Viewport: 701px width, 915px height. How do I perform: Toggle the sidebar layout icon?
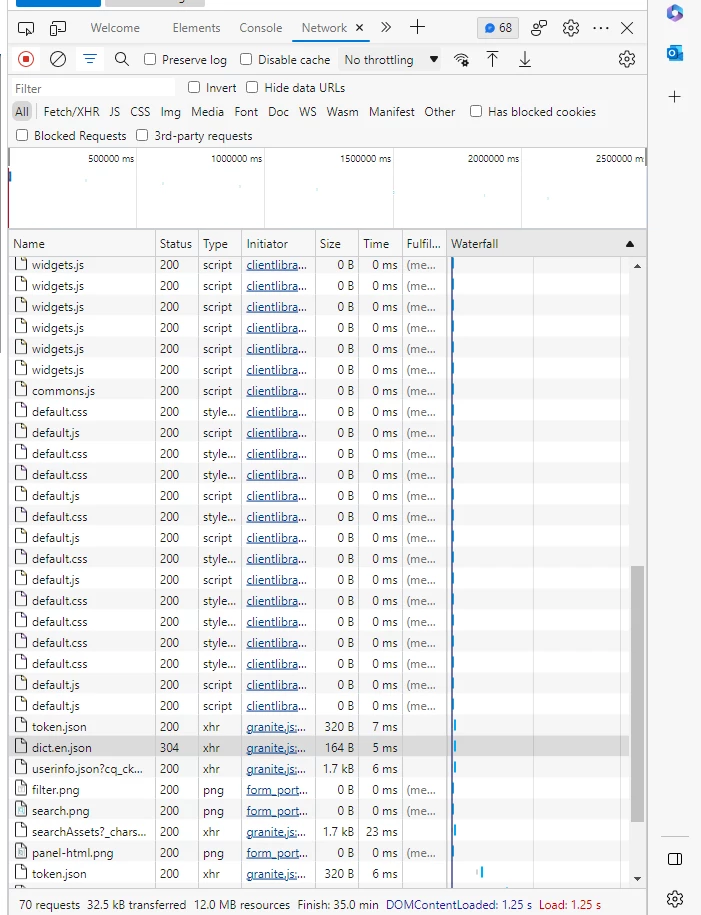675,859
